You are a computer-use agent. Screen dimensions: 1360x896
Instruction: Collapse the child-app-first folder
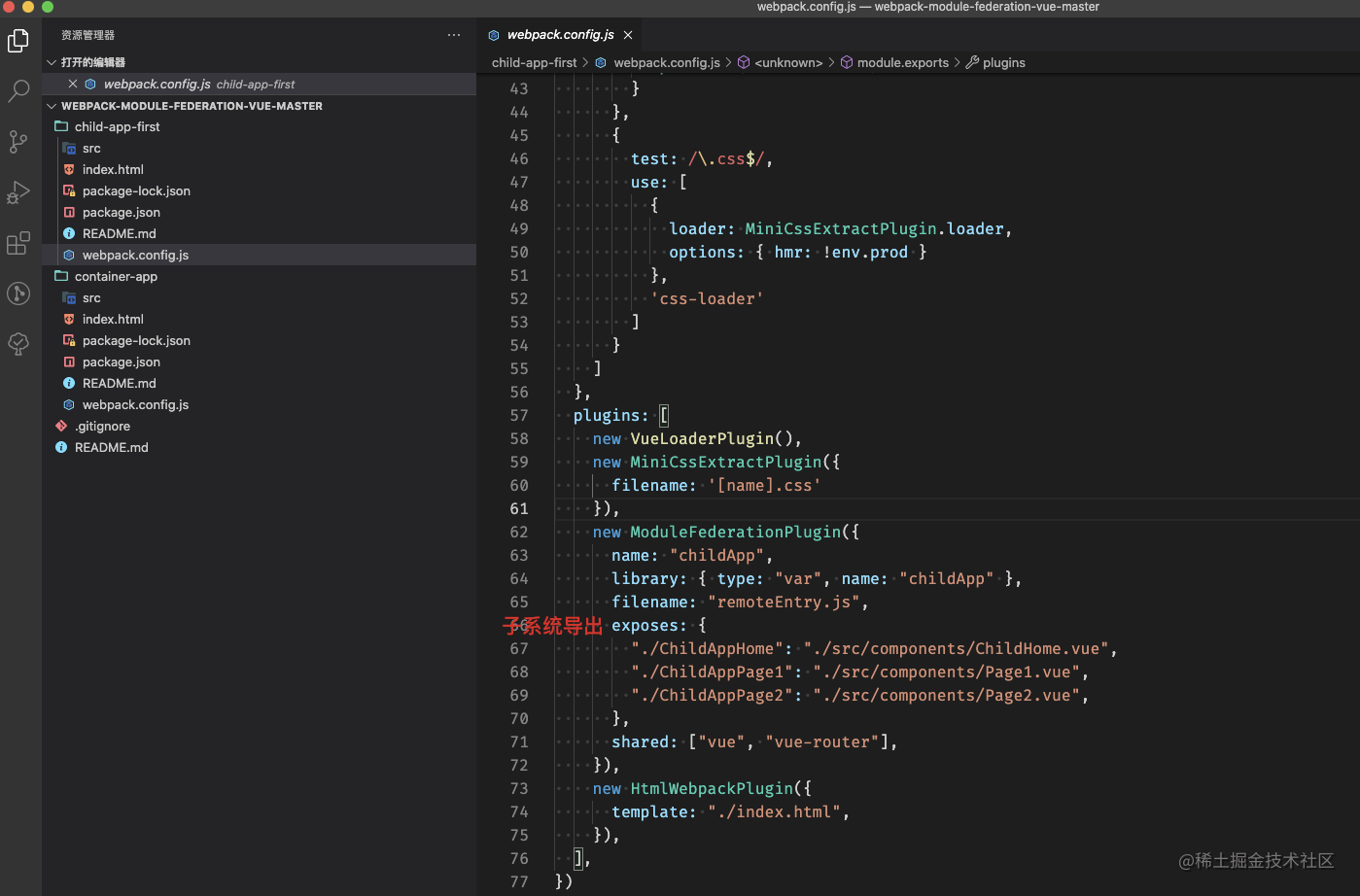(x=259, y=126)
